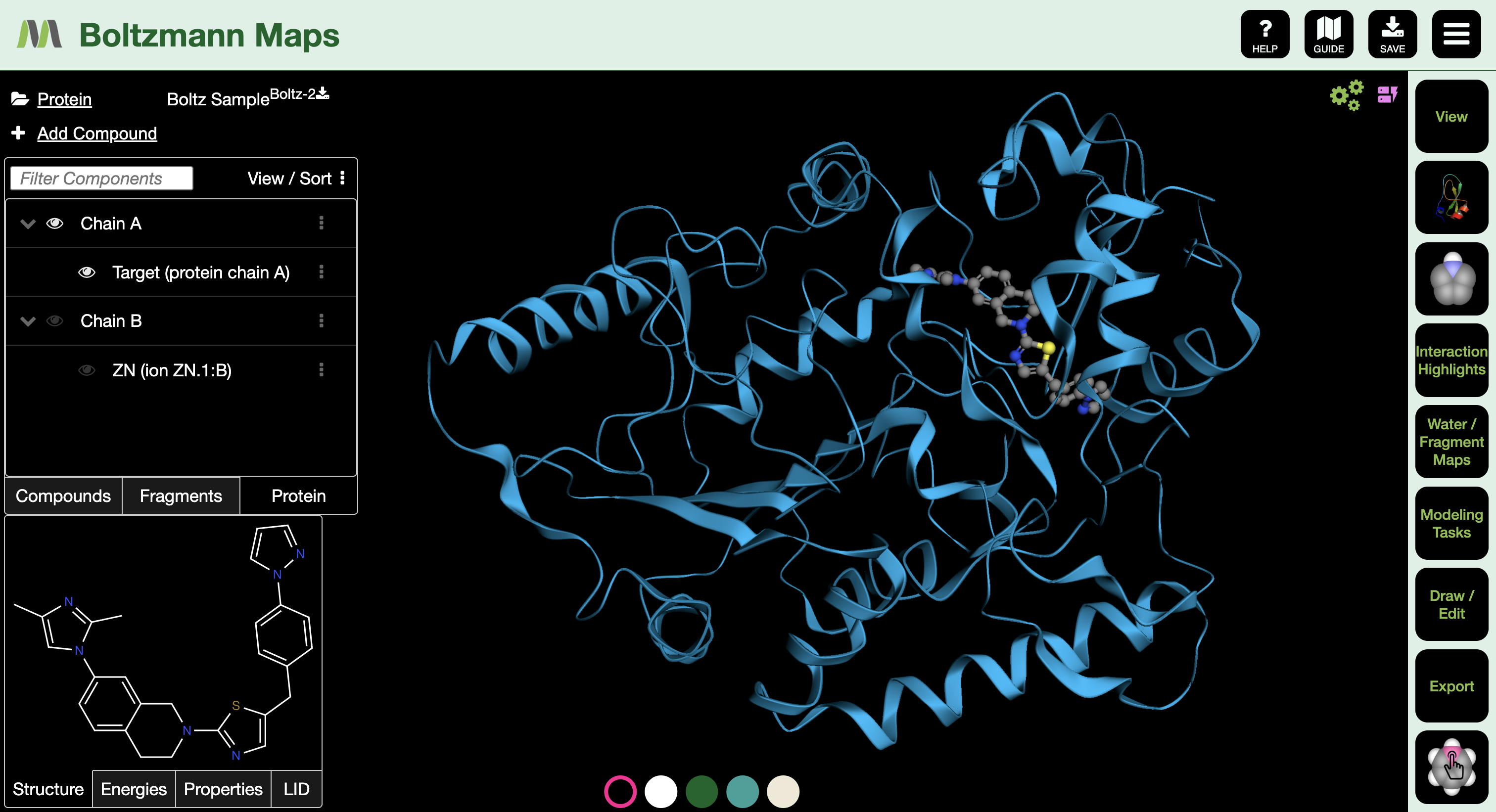Select the dark green background swatch
This screenshot has width=1496, height=812.
[701, 791]
